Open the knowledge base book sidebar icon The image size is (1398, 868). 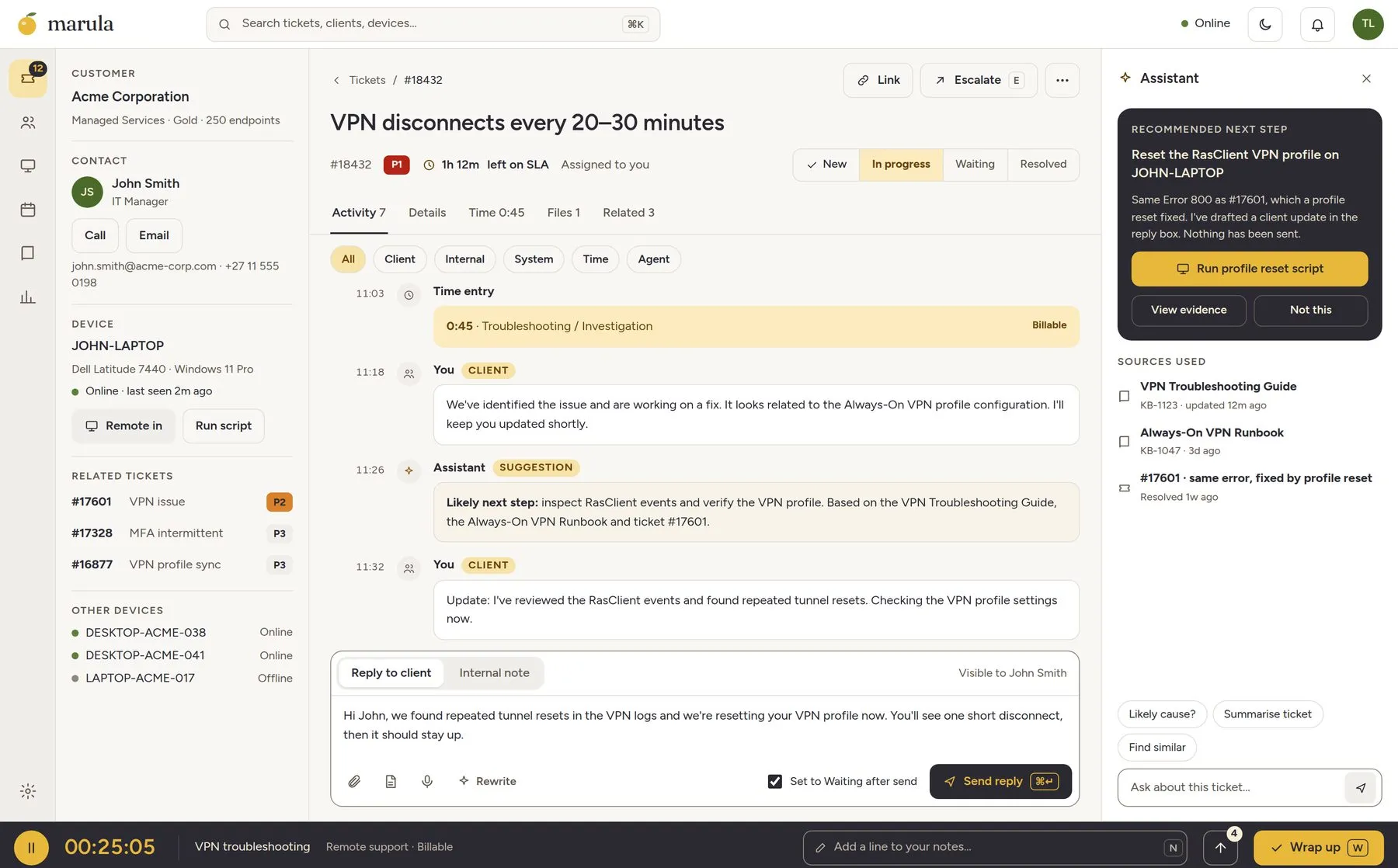click(x=28, y=253)
